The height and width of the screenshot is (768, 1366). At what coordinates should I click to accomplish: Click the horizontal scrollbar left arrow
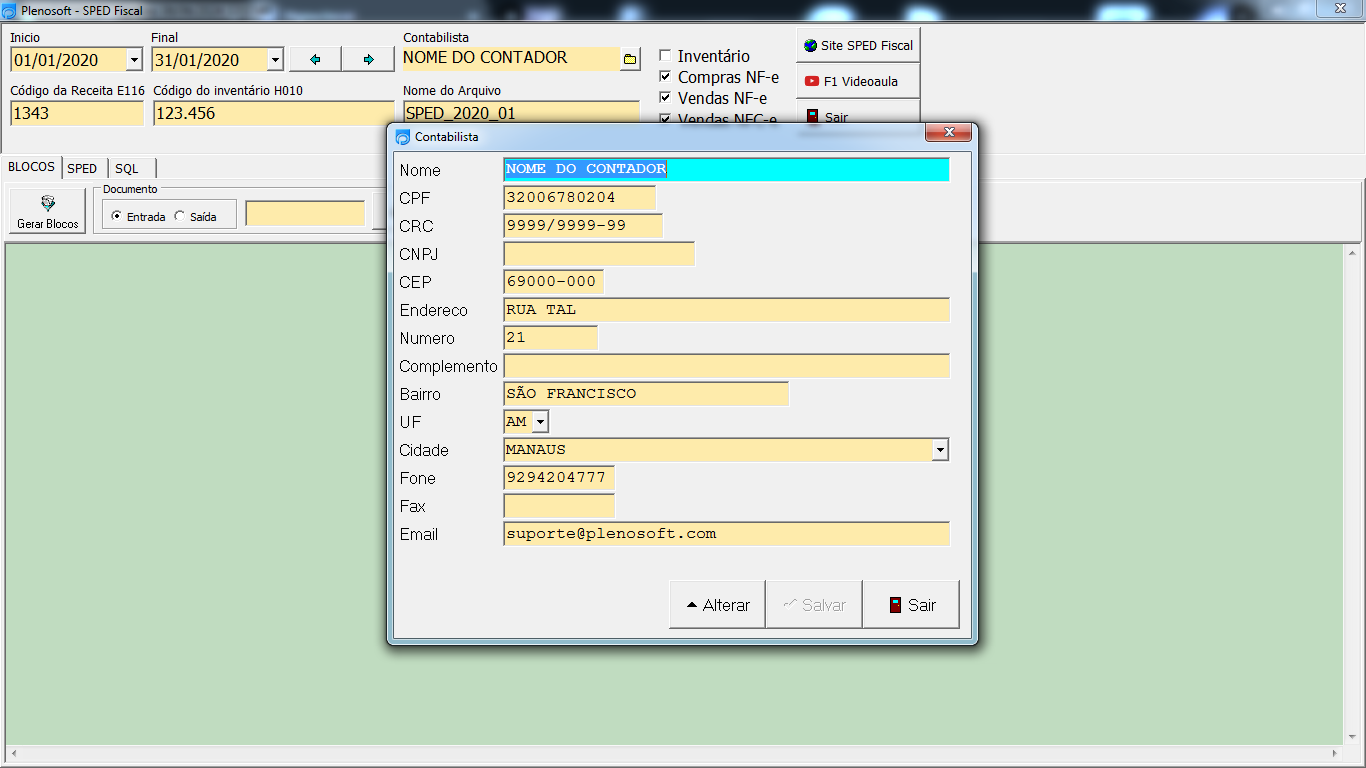click(x=13, y=753)
